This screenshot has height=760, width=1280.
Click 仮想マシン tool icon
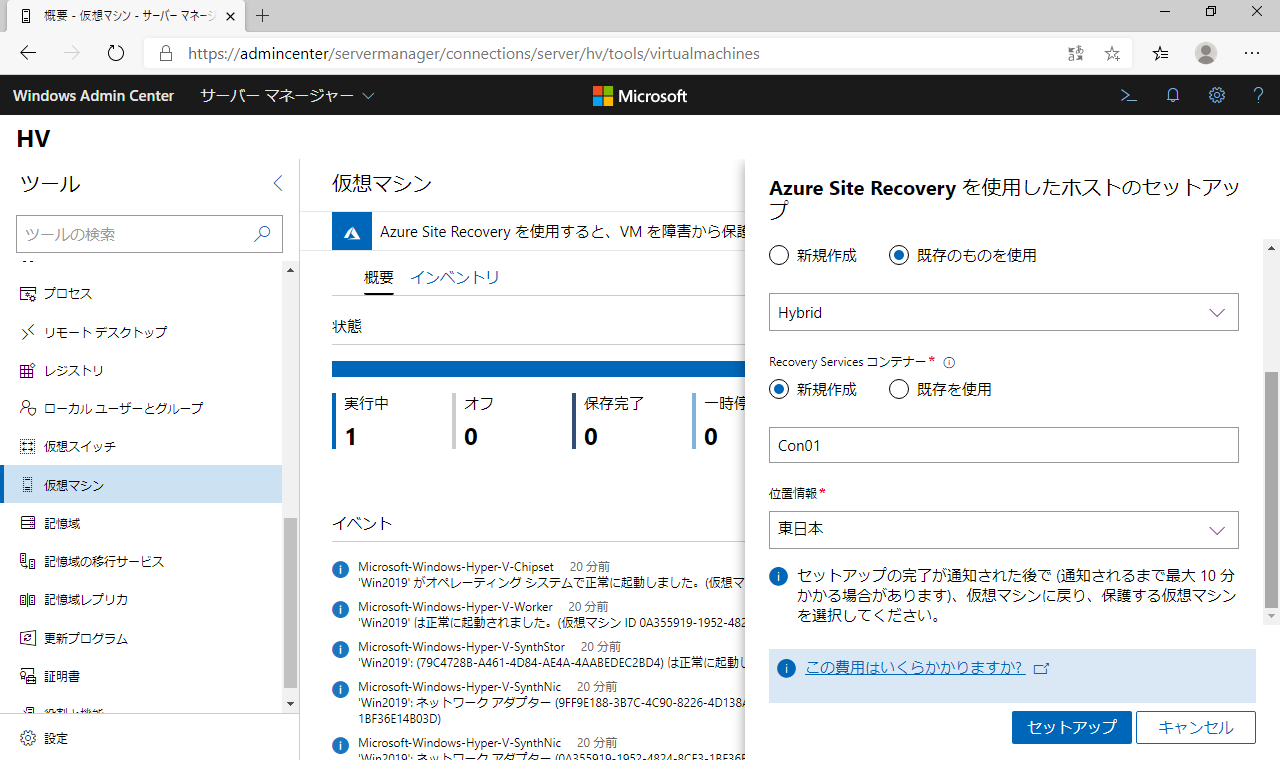28,485
